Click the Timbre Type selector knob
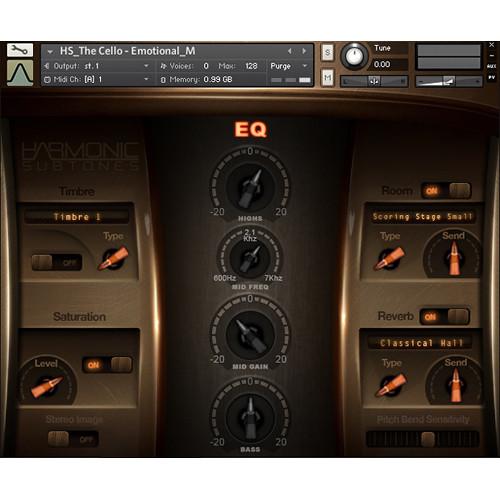 (x=113, y=258)
